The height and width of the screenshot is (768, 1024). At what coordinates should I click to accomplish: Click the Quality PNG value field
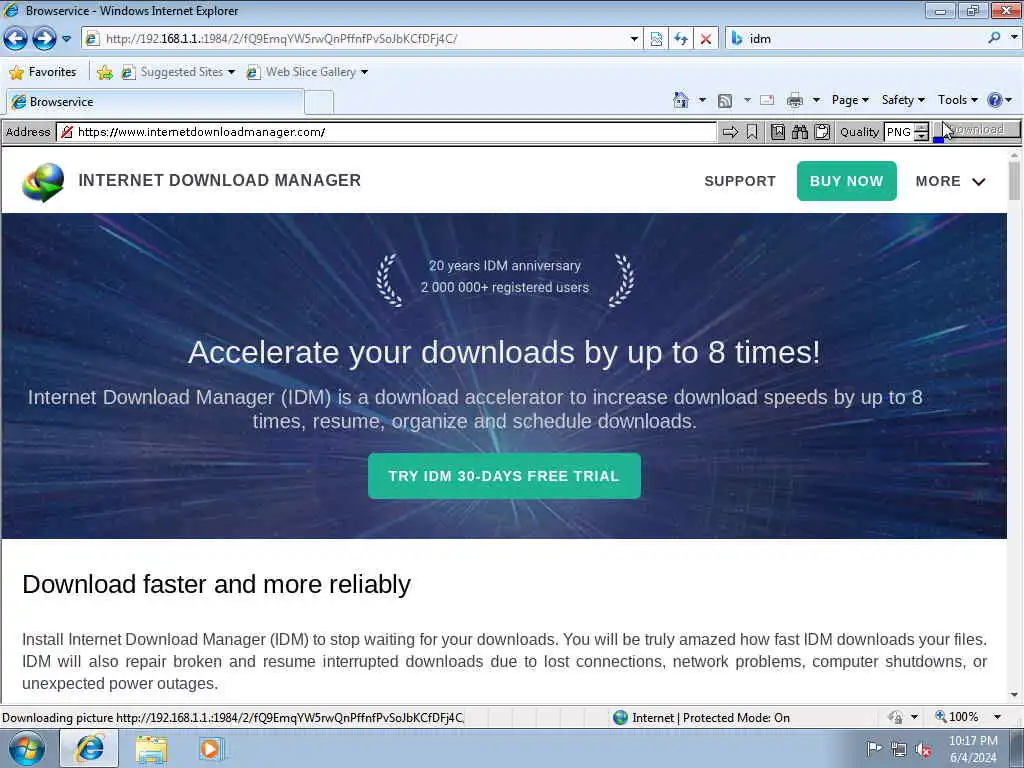click(899, 132)
